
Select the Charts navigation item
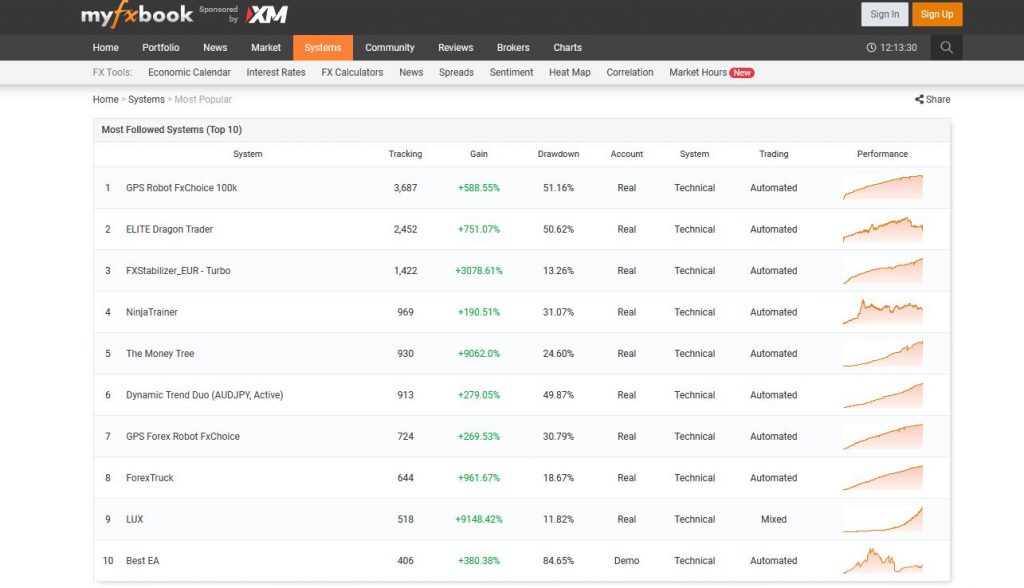(567, 47)
